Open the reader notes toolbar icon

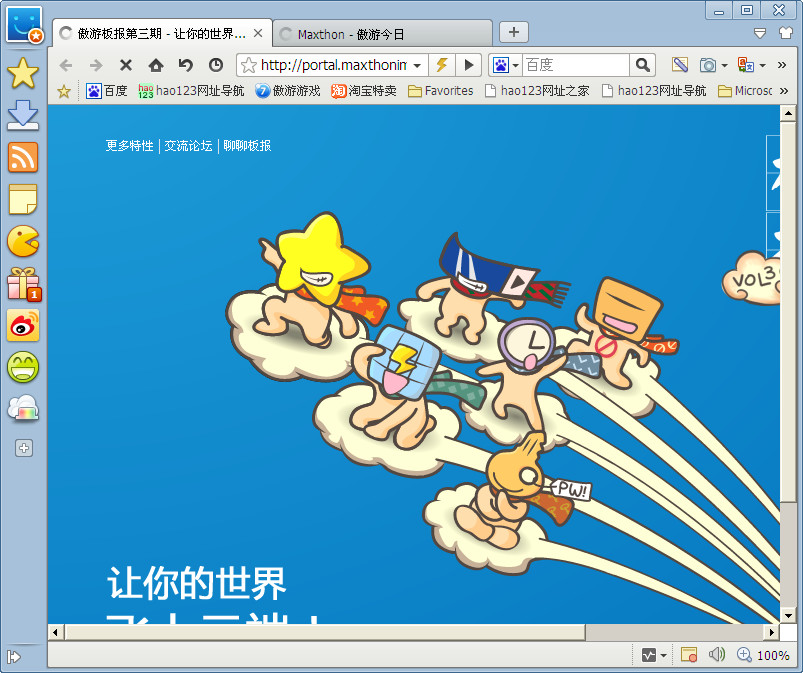680,65
